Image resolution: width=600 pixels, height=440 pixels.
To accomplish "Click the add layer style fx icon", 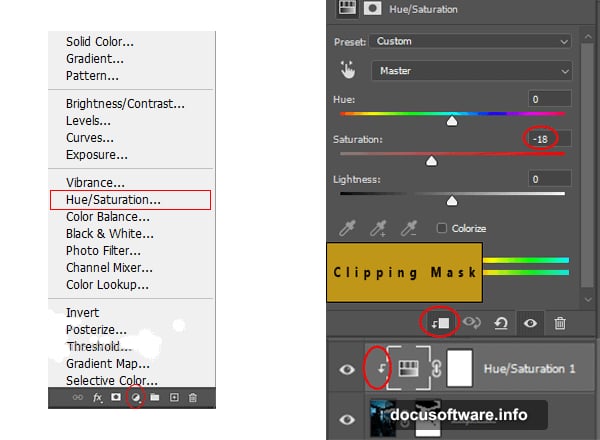I will click(x=98, y=398).
